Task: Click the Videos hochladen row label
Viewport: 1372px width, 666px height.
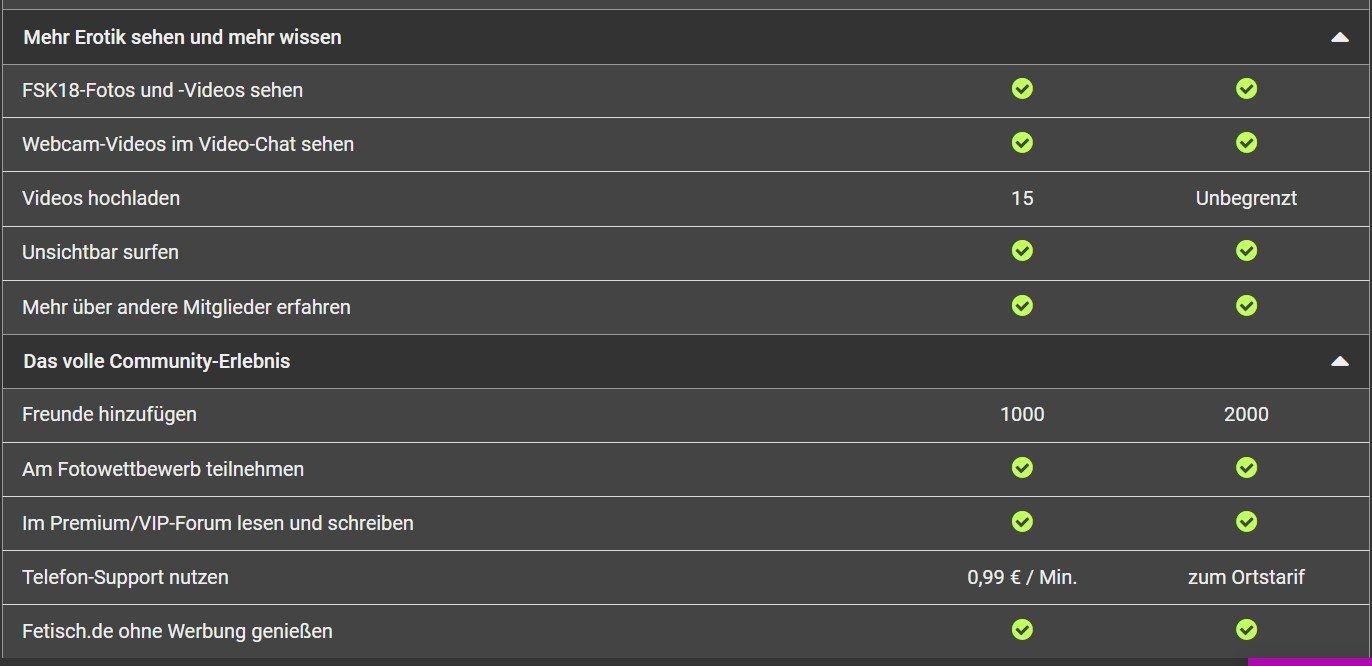Action: click(x=101, y=198)
